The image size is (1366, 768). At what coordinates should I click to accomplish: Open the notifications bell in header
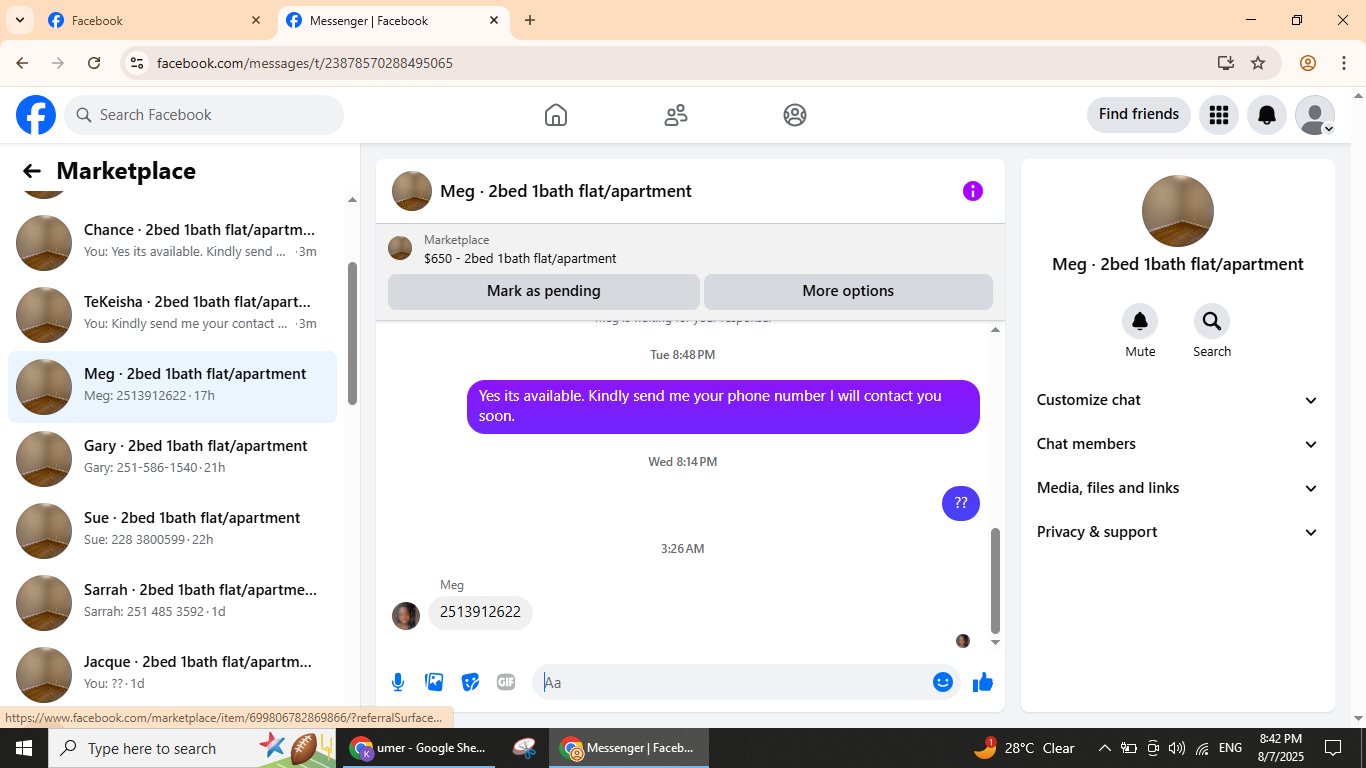tap(1267, 115)
